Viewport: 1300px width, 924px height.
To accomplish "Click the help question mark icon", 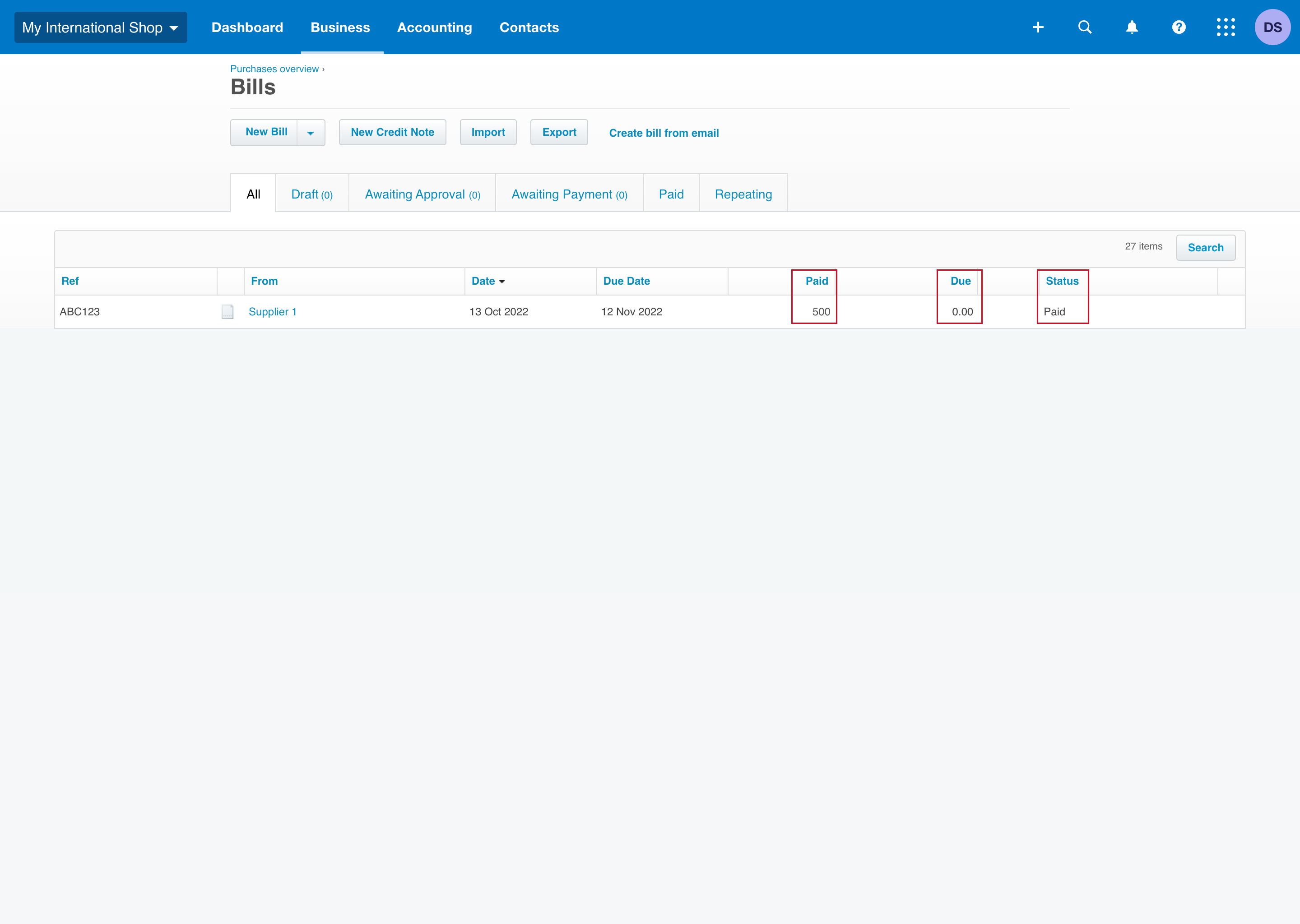I will point(1178,27).
